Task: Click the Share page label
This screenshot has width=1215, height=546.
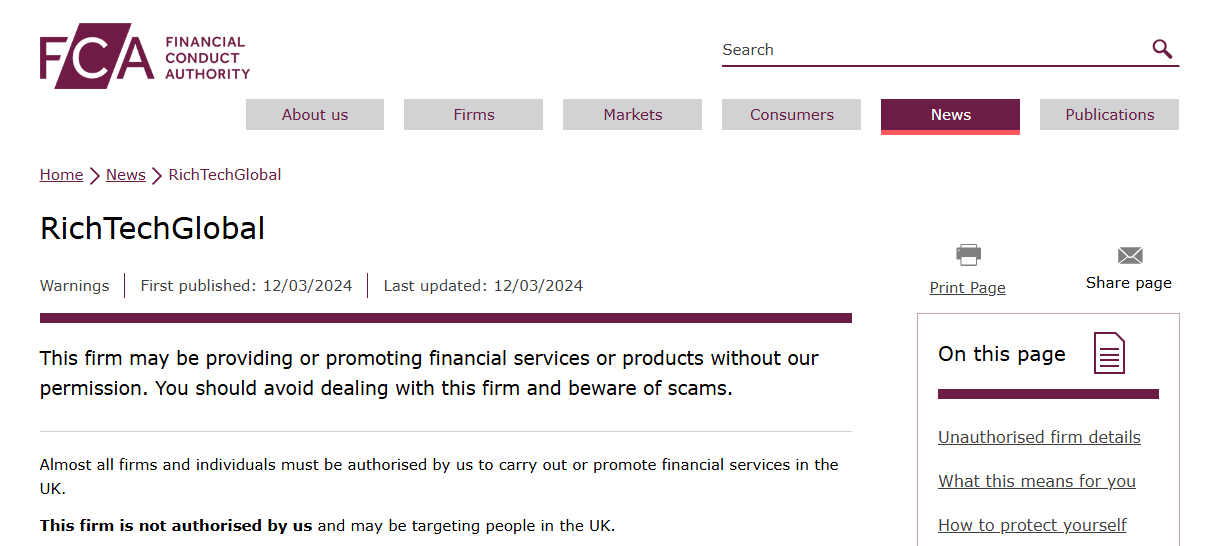Action: [x=1129, y=283]
